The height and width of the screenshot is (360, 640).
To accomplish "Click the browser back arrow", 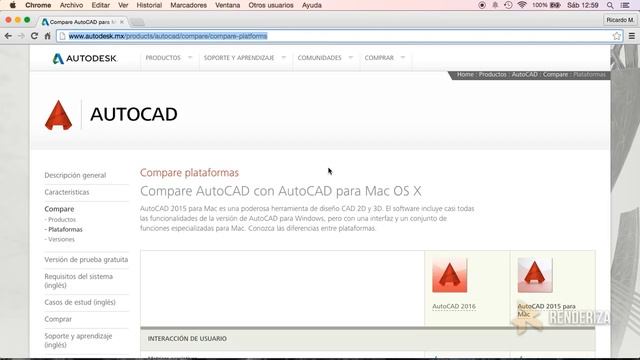I will pyautogui.click(x=8, y=36).
